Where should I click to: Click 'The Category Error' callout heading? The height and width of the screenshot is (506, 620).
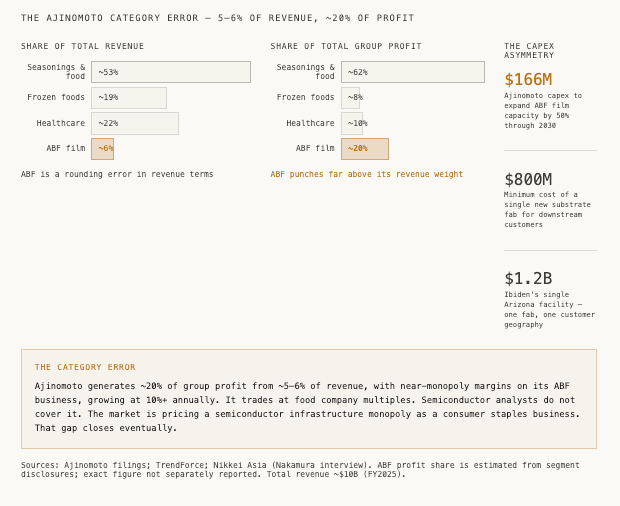click(x=85, y=367)
